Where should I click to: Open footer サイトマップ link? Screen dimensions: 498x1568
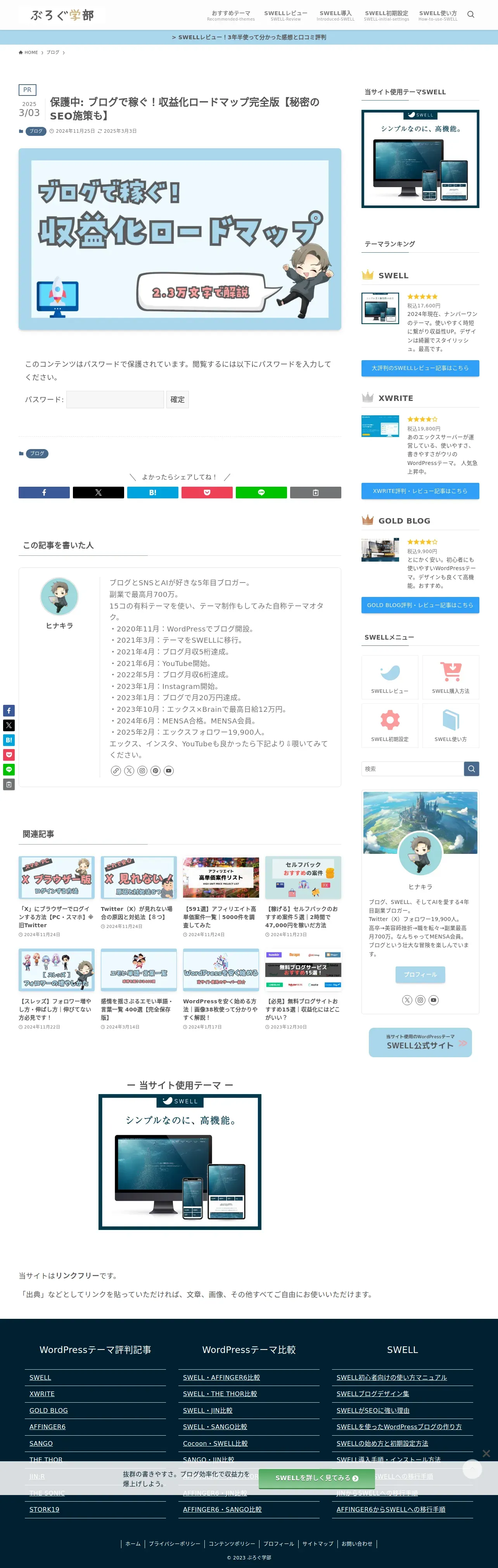pyautogui.click(x=318, y=1544)
